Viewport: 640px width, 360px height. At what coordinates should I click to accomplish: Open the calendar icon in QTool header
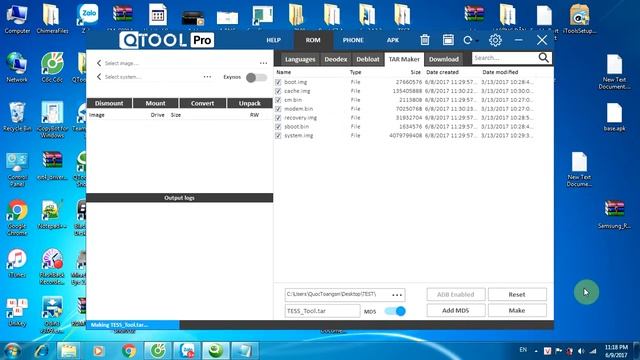(x=448, y=40)
